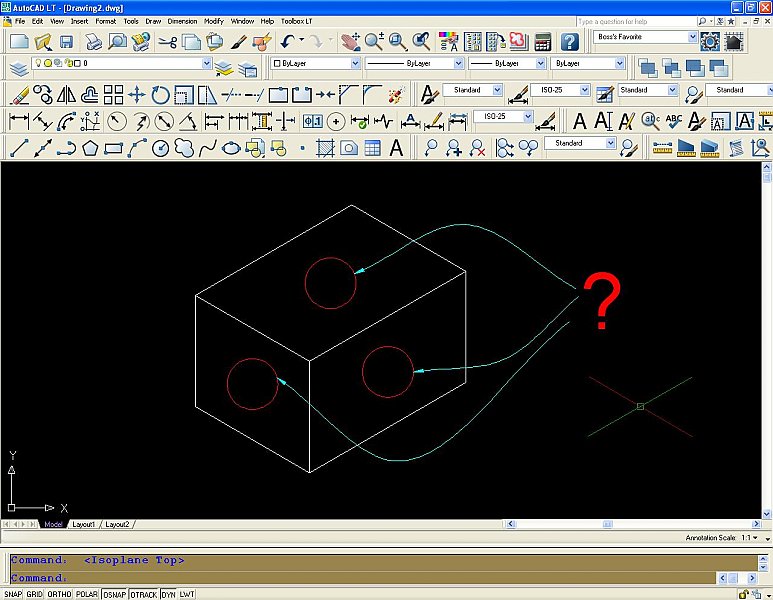Image resolution: width=773 pixels, height=600 pixels.
Task: Select the Rotate tool
Action: click(160, 95)
